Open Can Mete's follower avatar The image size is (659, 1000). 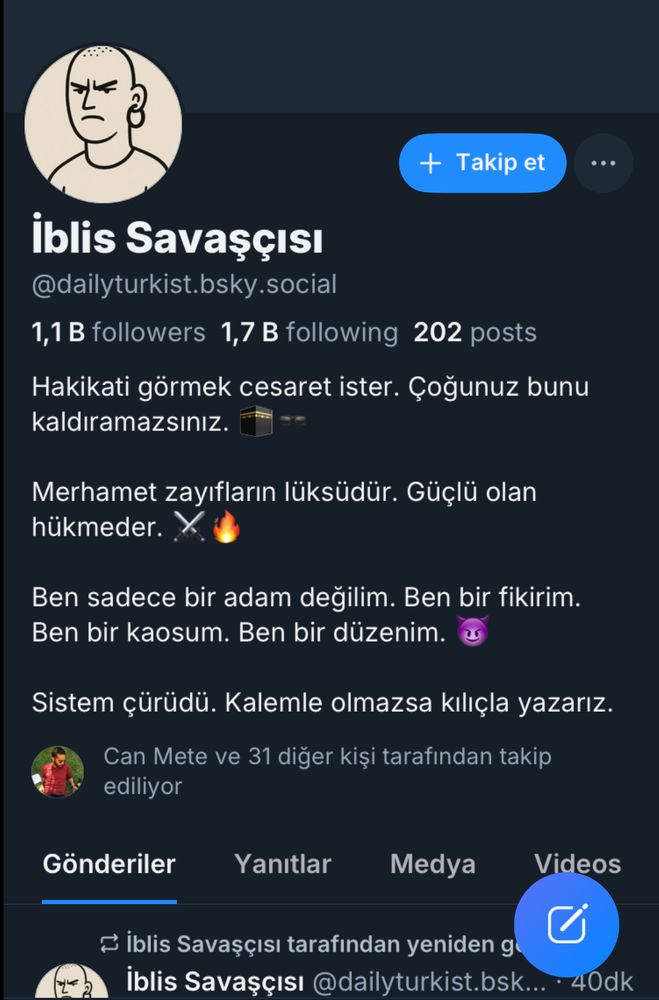coord(57,772)
